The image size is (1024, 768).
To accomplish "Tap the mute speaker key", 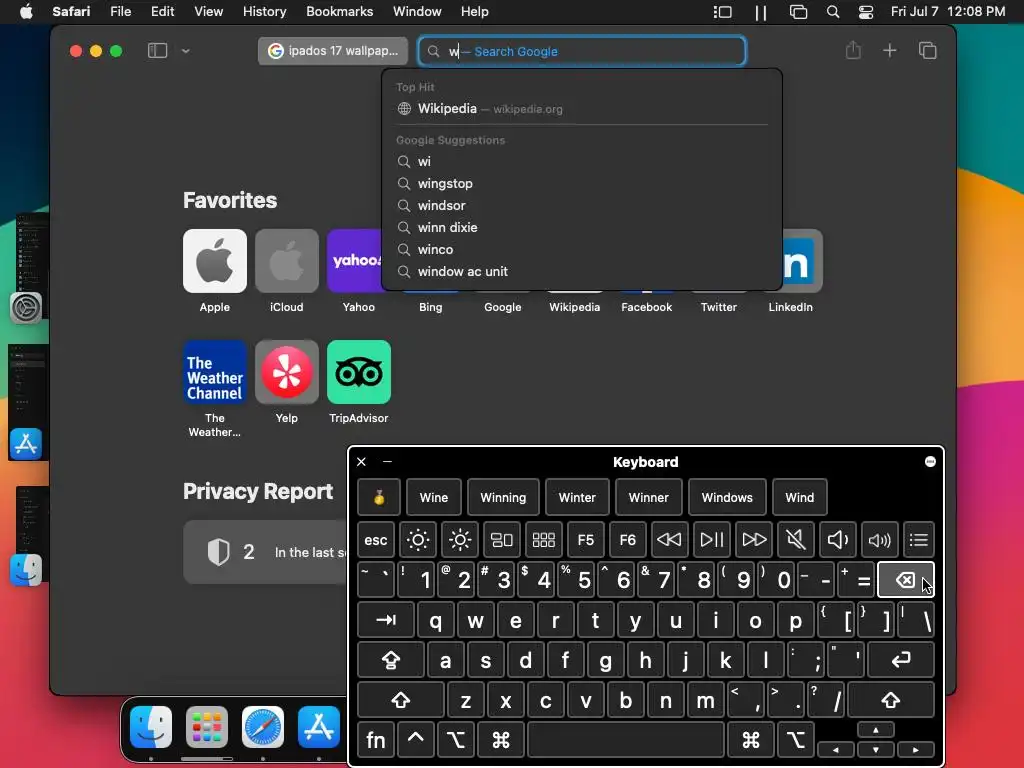I will (795, 540).
